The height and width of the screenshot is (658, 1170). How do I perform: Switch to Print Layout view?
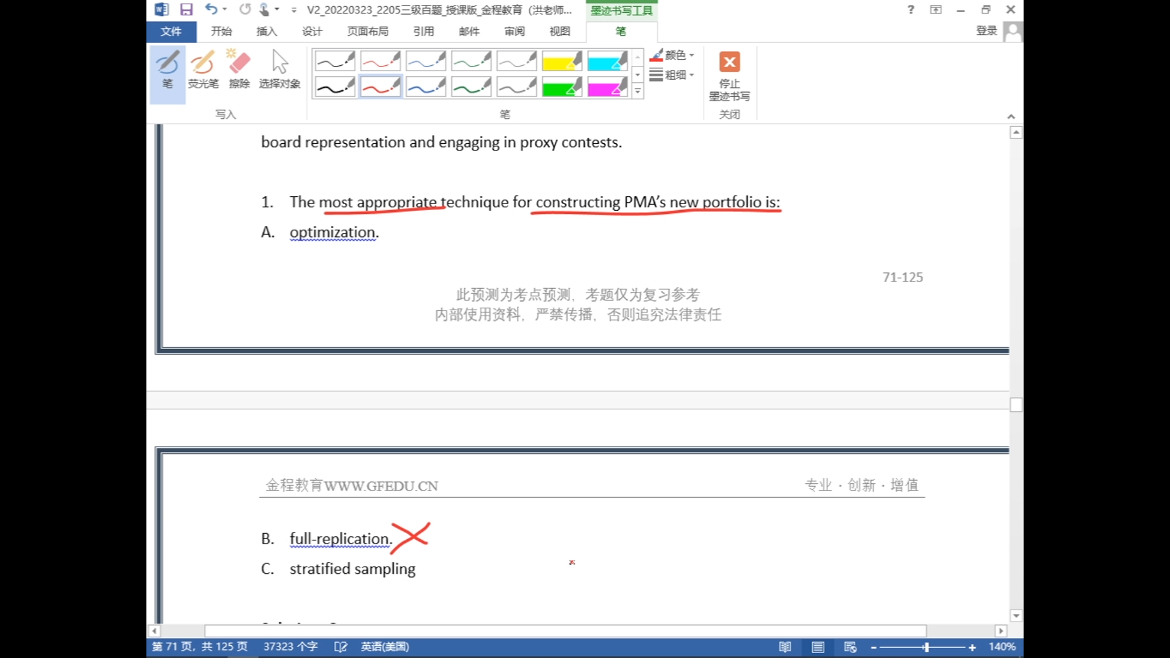pos(818,647)
